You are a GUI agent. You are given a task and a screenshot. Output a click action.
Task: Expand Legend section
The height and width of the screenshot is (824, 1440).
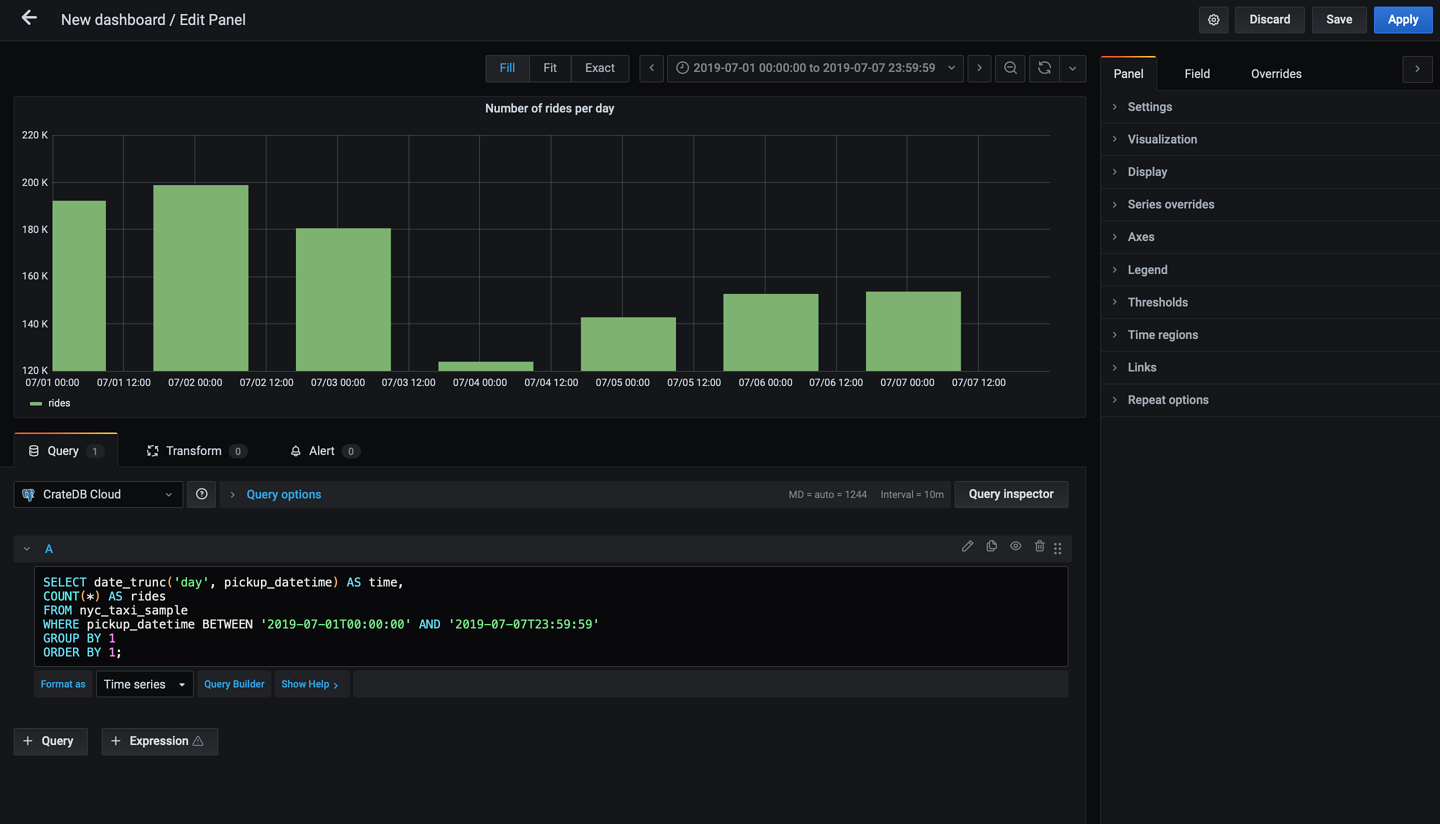[x=1270, y=270]
